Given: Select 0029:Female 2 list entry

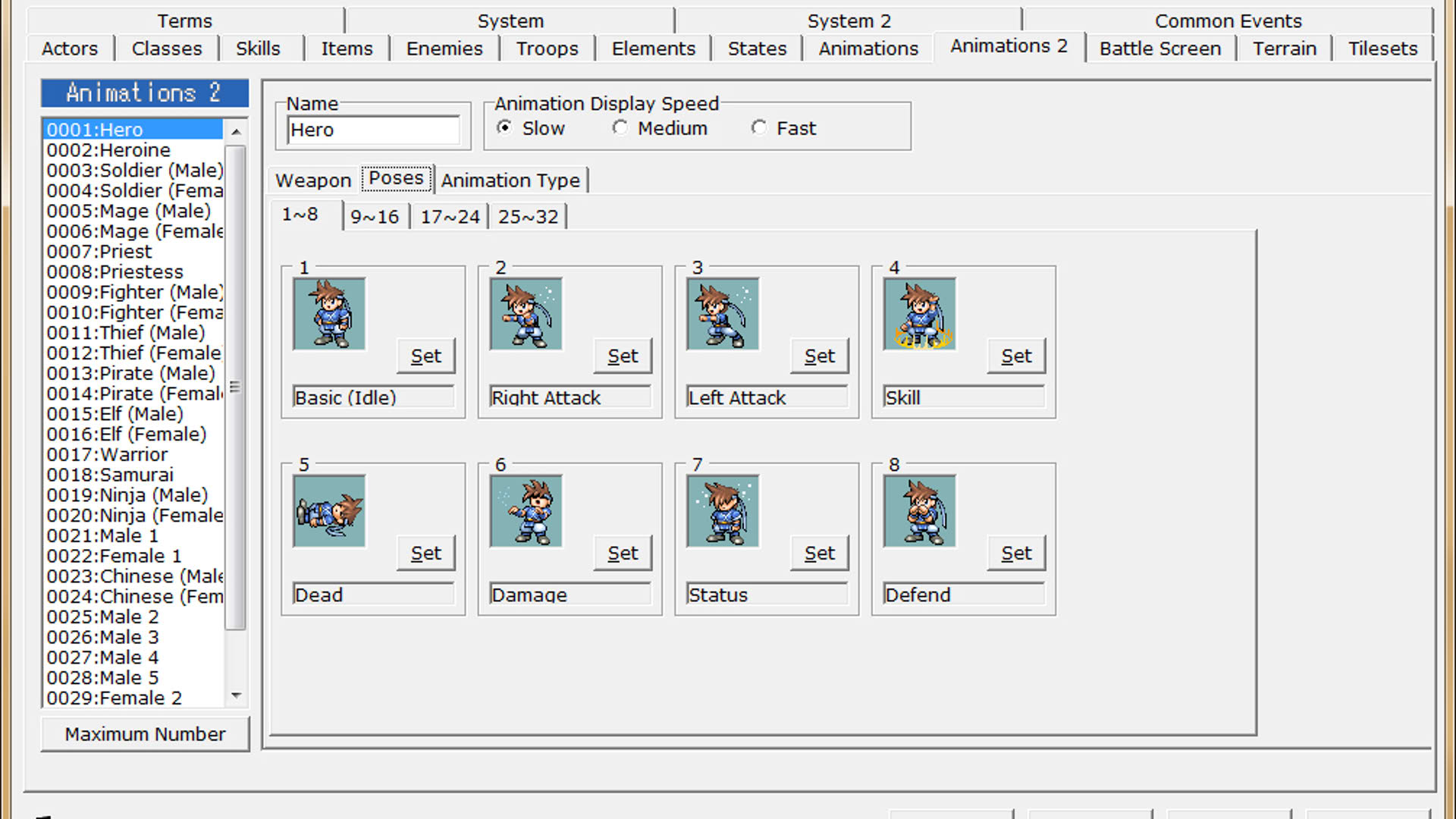Looking at the screenshot, I should (133, 698).
